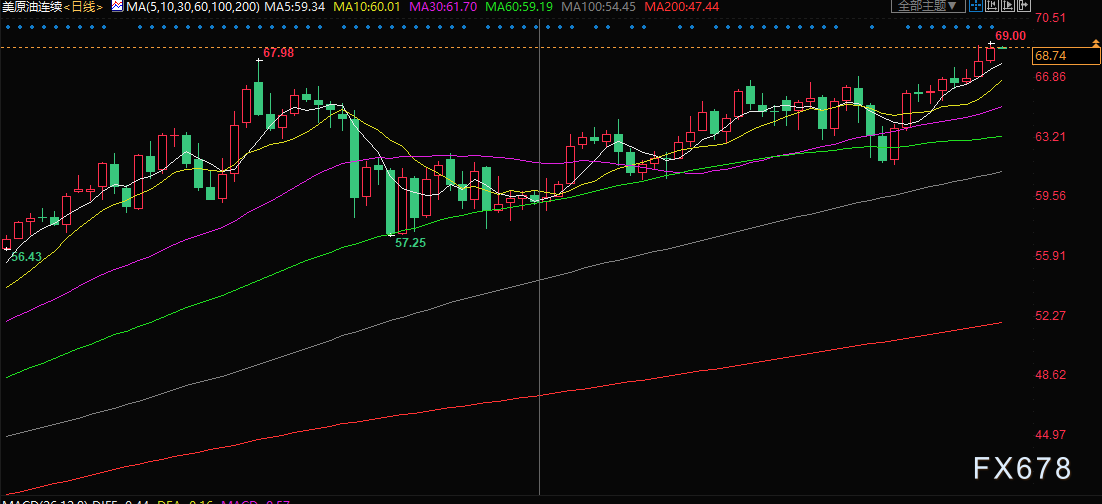Click the left-arrow-between-bars toolbar icon

[x=992, y=6]
